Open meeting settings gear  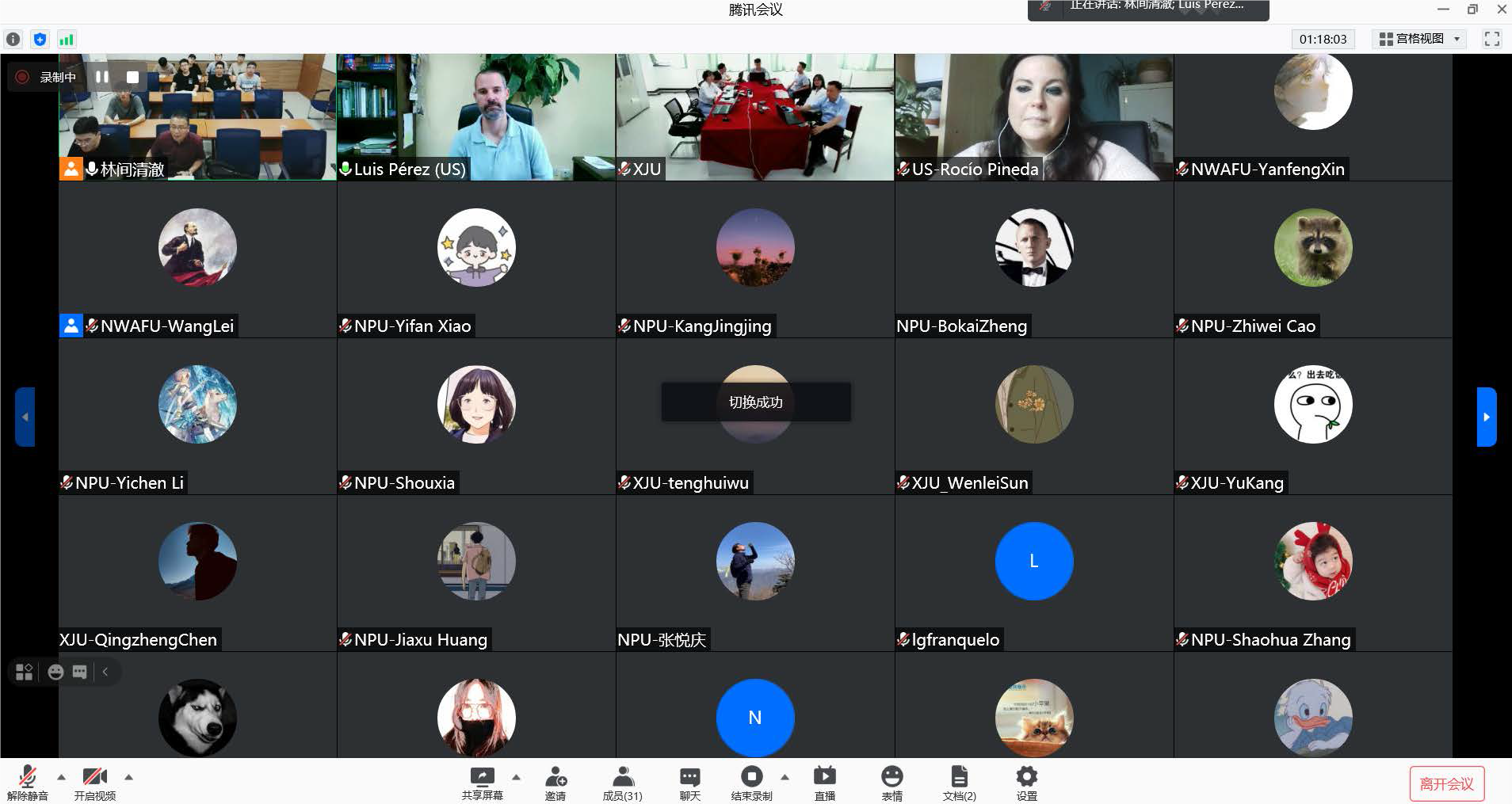[1026, 783]
